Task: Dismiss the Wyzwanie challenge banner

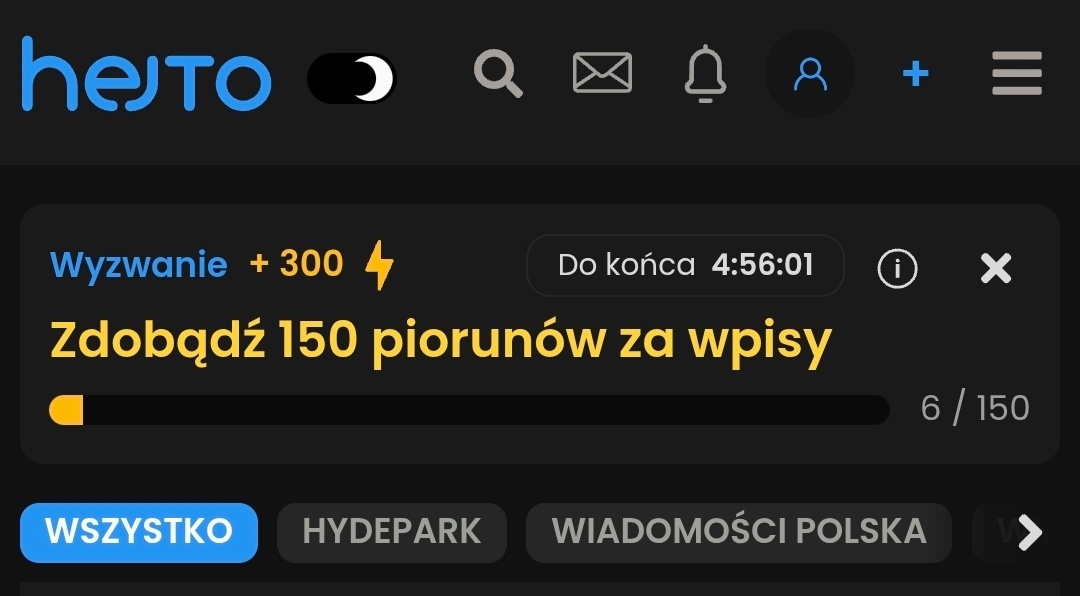Action: 996,268
